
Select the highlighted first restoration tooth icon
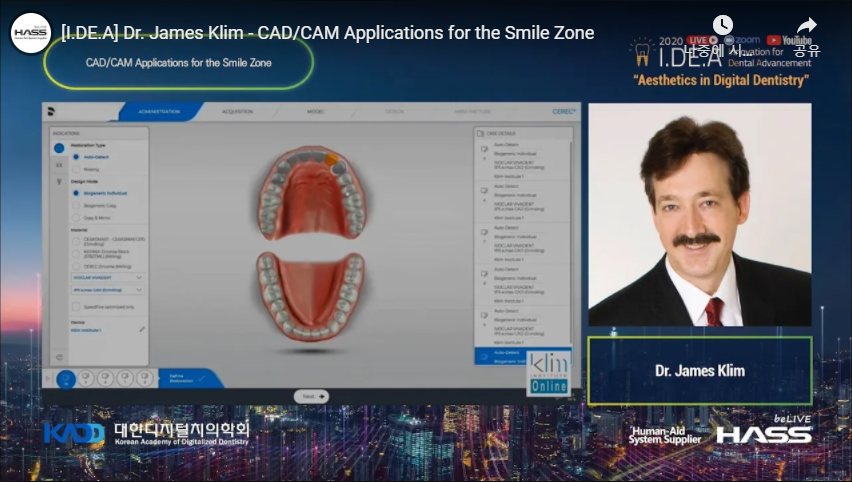[x=66, y=379]
